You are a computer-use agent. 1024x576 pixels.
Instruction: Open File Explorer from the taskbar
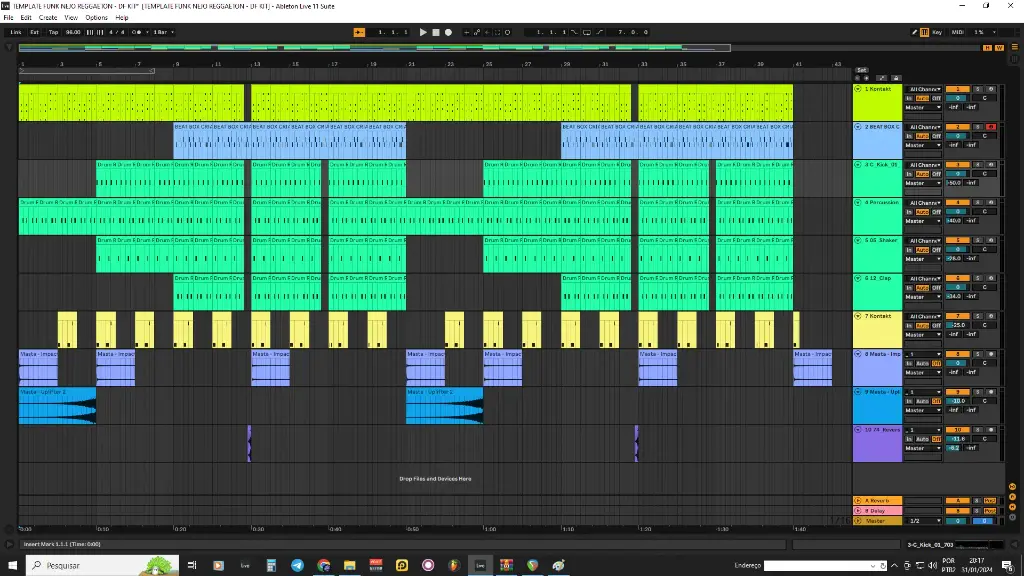click(349, 565)
